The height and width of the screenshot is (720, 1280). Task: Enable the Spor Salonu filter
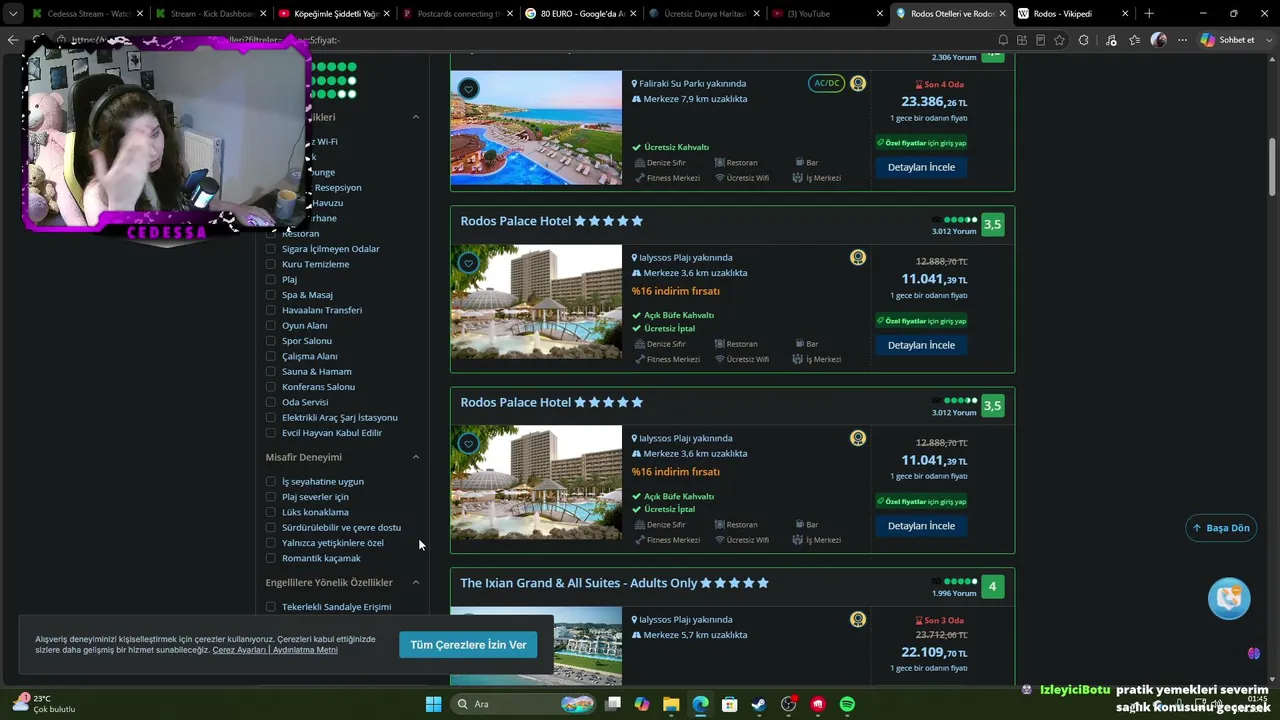[x=271, y=341]
